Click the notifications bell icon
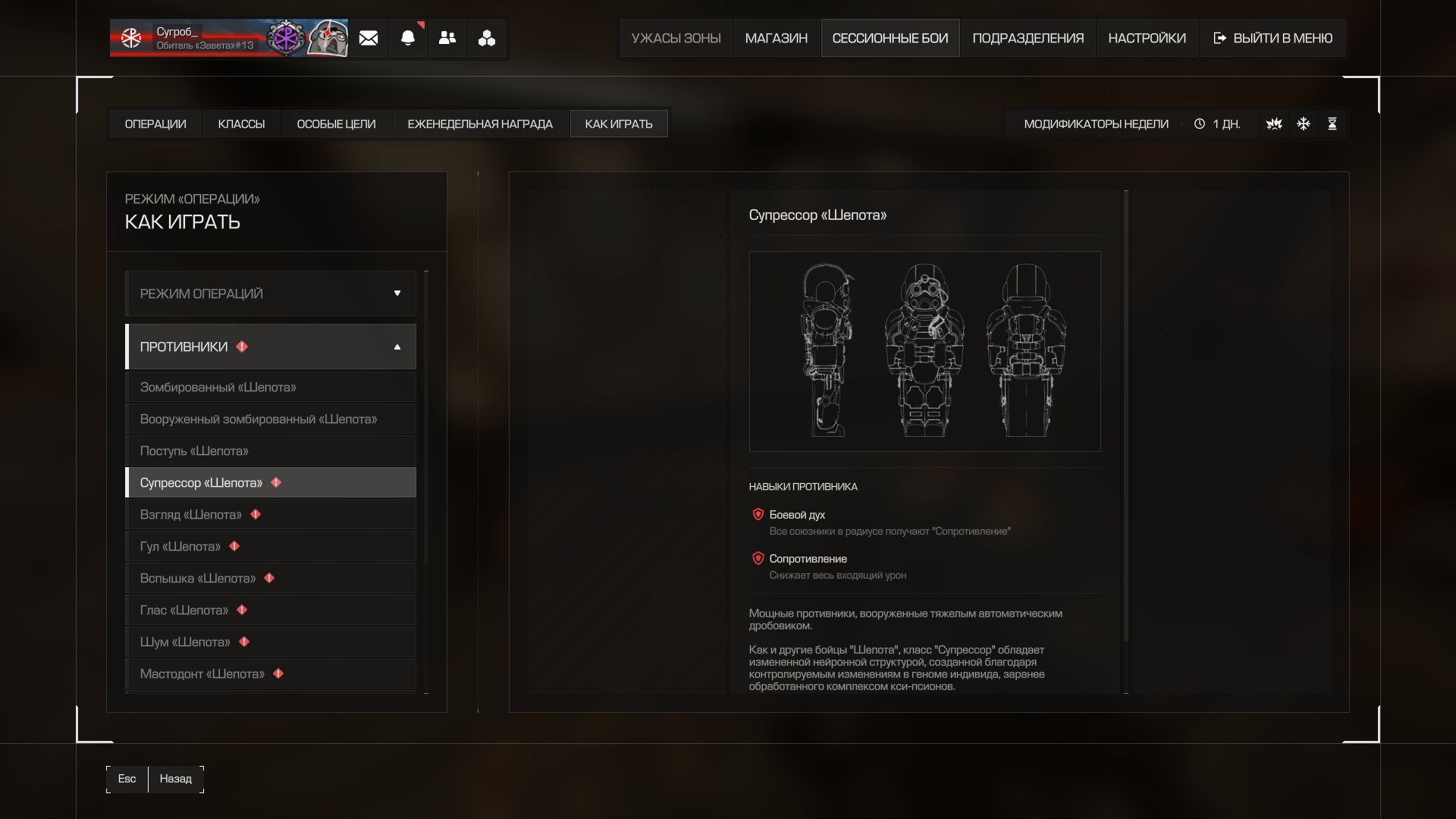The width and height of the screenshot is (1456, 819). 408,38
